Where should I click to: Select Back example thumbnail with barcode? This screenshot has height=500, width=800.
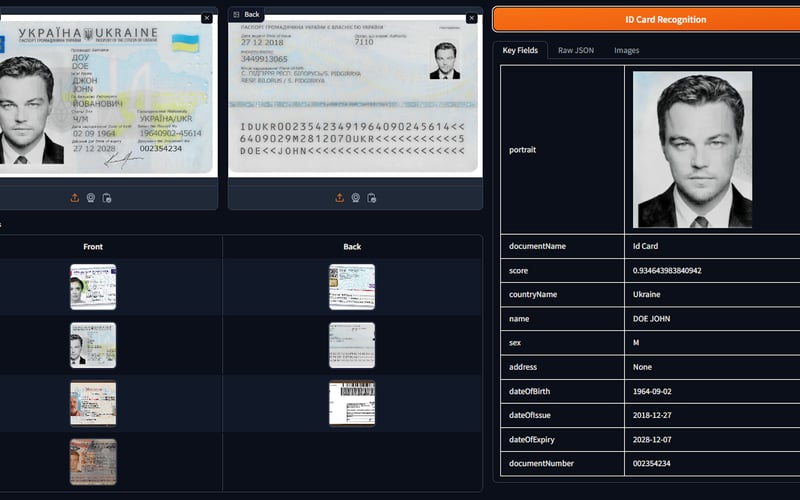point(352,403)
